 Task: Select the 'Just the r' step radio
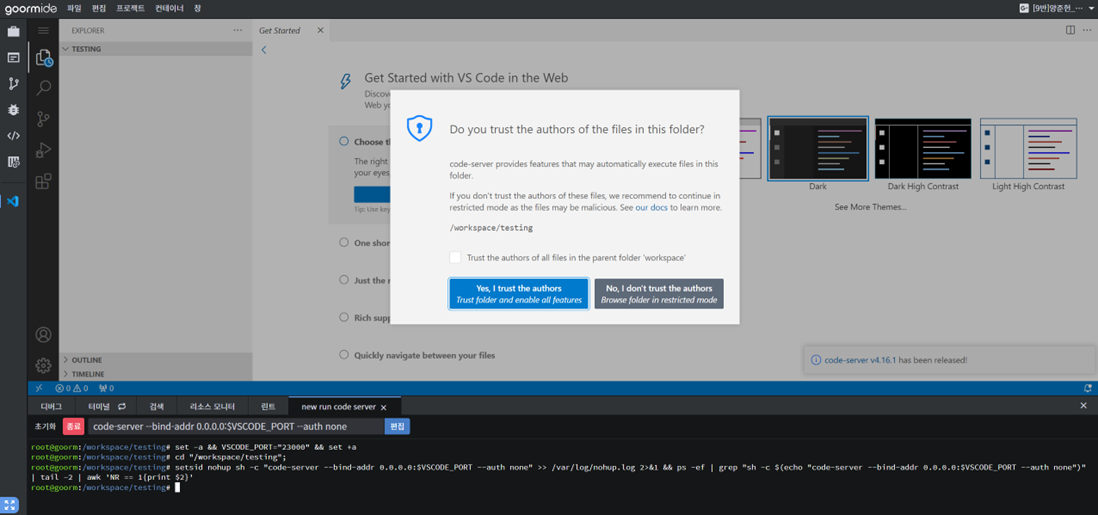click(344, 280)
